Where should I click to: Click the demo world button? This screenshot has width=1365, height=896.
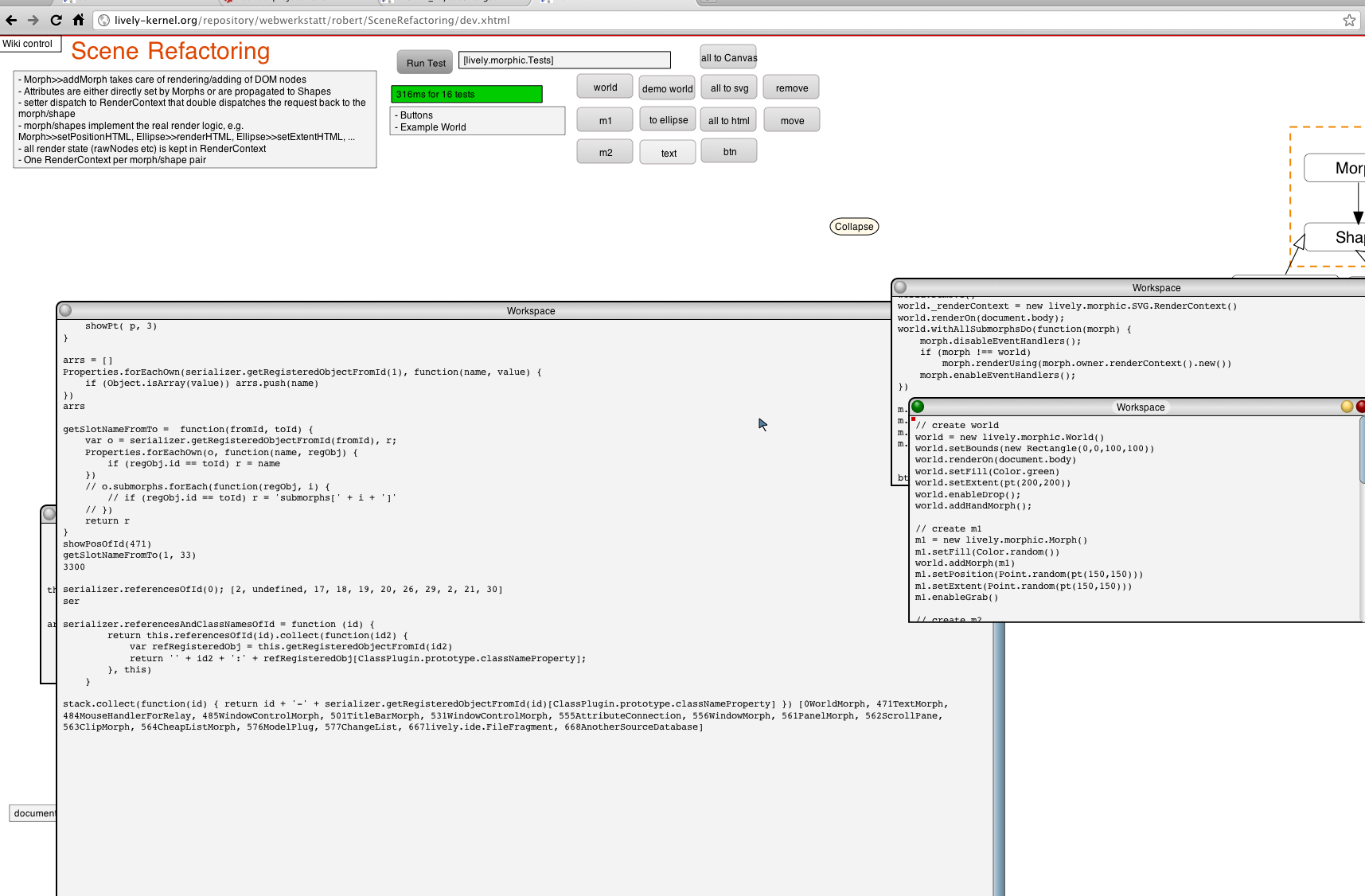coord(667,88)
